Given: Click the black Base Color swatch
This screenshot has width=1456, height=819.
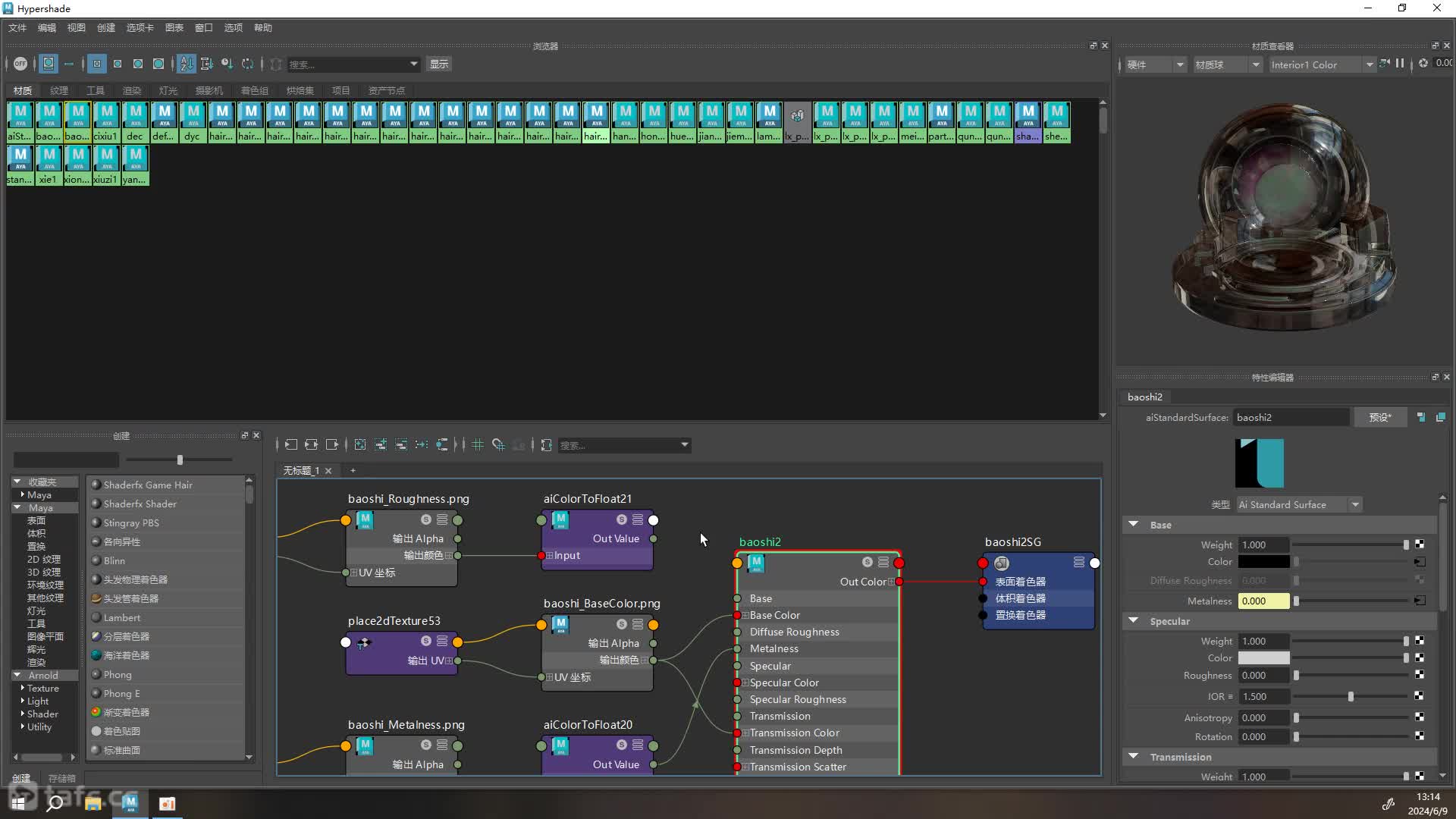Looking at the screenshot, I should pos(1263,562).
